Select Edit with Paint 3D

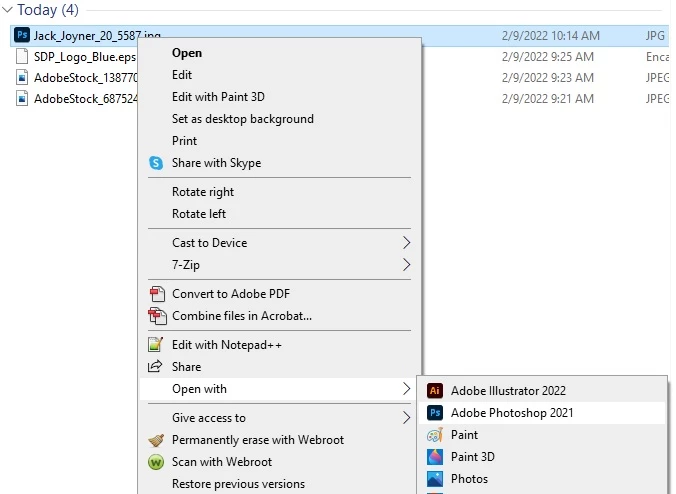tap(280, 97)
